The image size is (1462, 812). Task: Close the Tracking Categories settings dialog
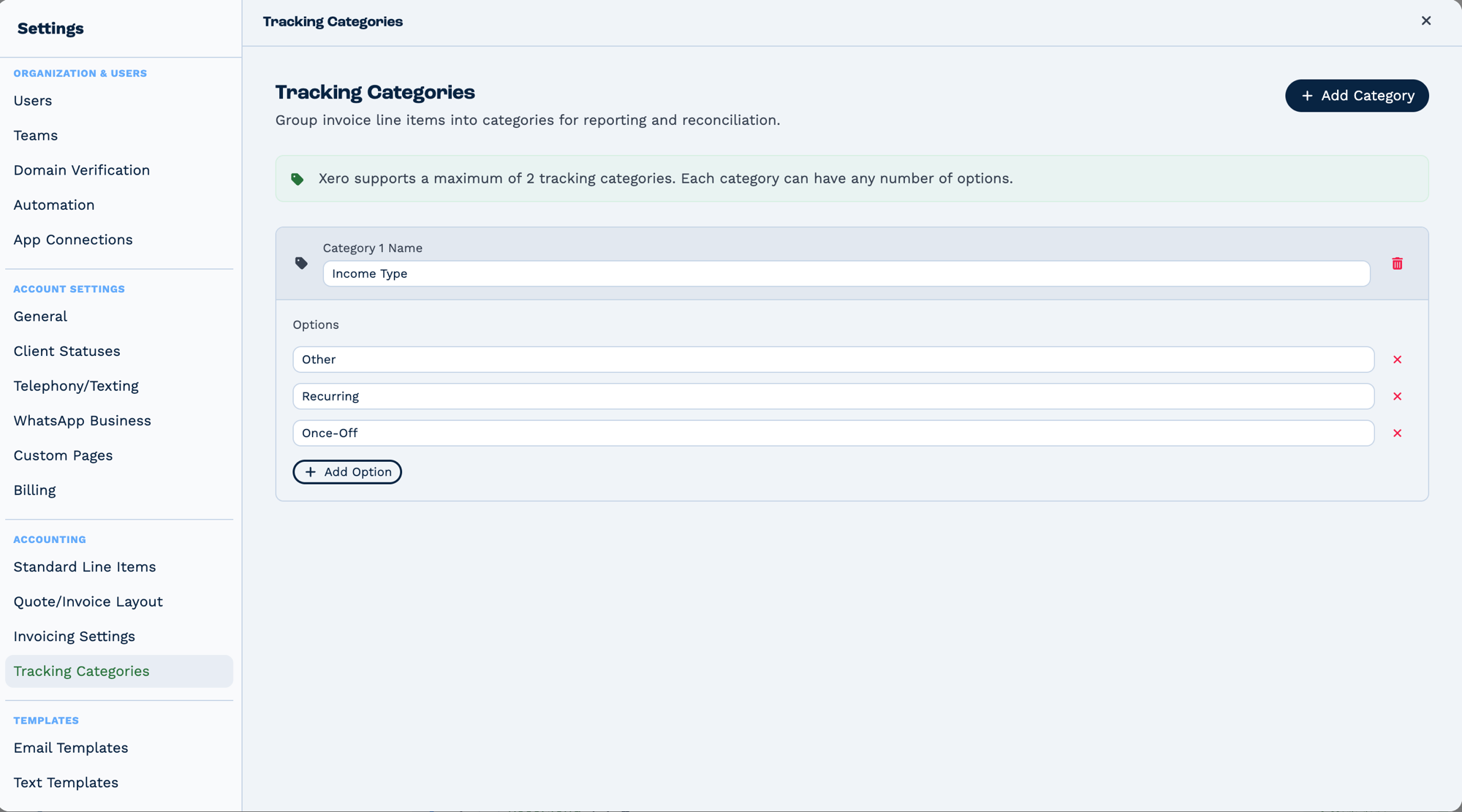1425,20
